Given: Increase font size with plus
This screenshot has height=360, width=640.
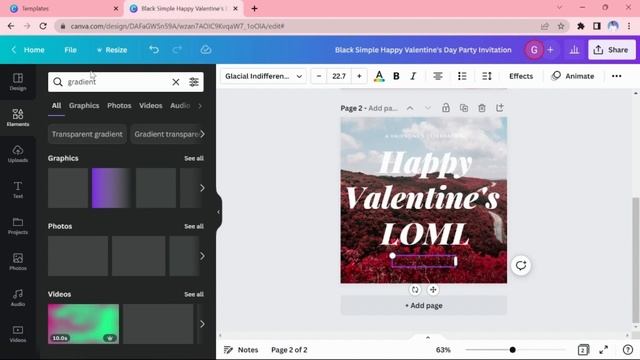Looking at the screenshot, I should tap(359, 76).
